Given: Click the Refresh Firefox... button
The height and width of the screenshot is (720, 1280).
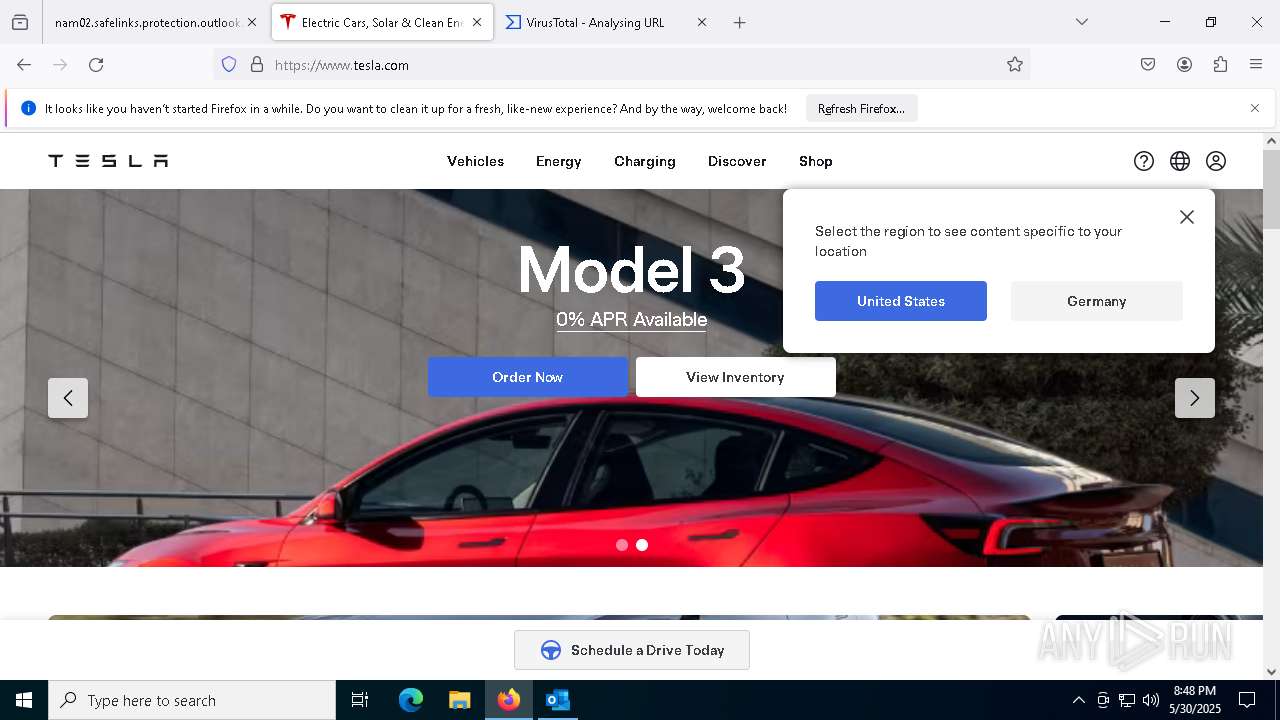Looking at the screenshot, I should click(x=861, y=108).
